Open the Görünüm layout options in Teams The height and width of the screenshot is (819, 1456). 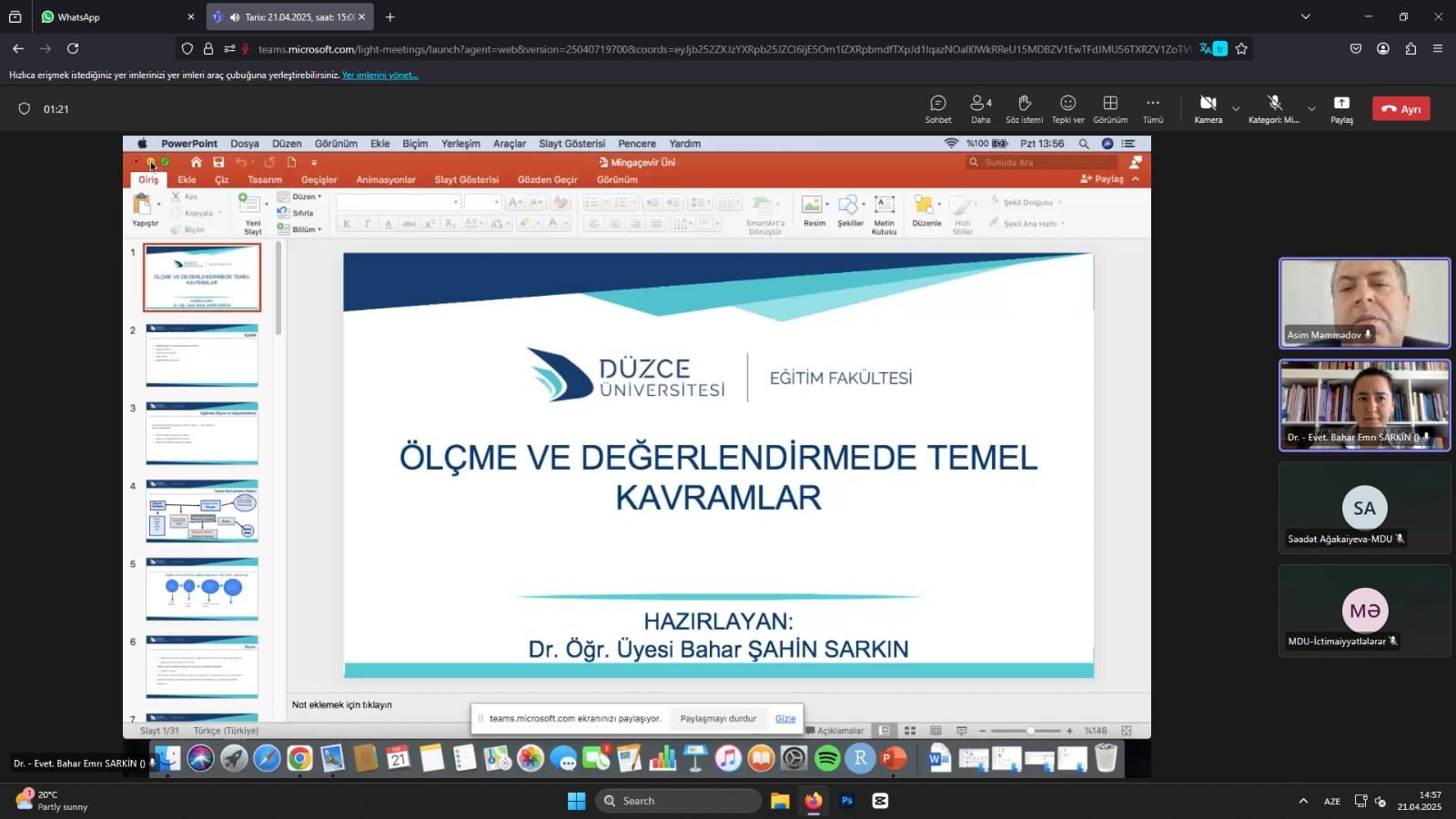tap(1110, 109)
